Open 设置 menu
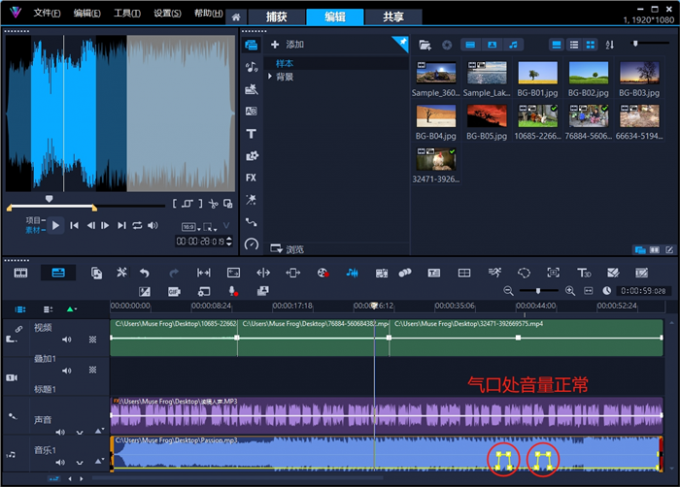This screenshot has height=487, width=680. 167,13
